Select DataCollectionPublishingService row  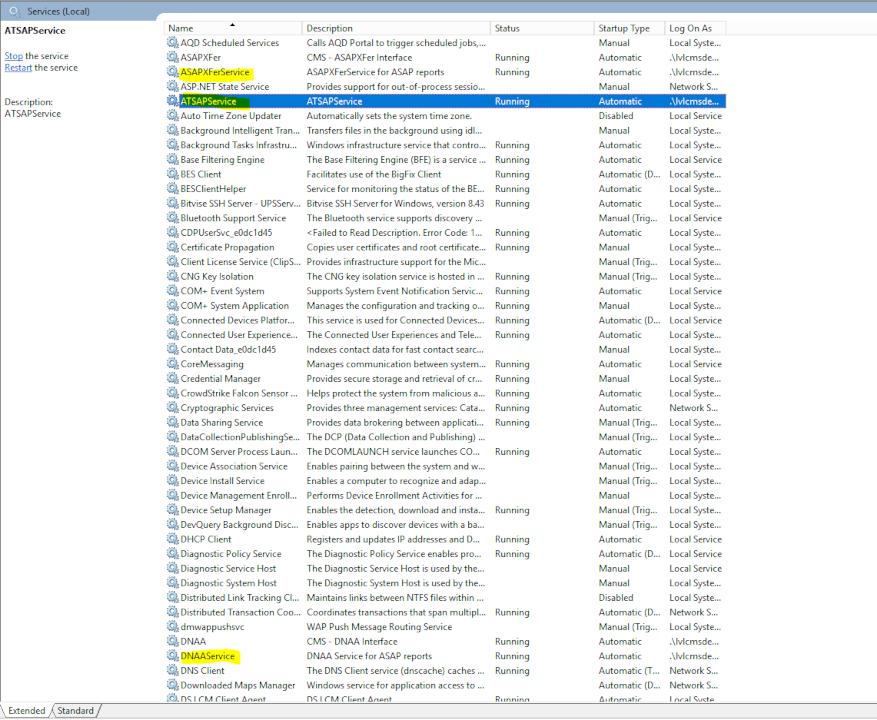tap(445, 437)
